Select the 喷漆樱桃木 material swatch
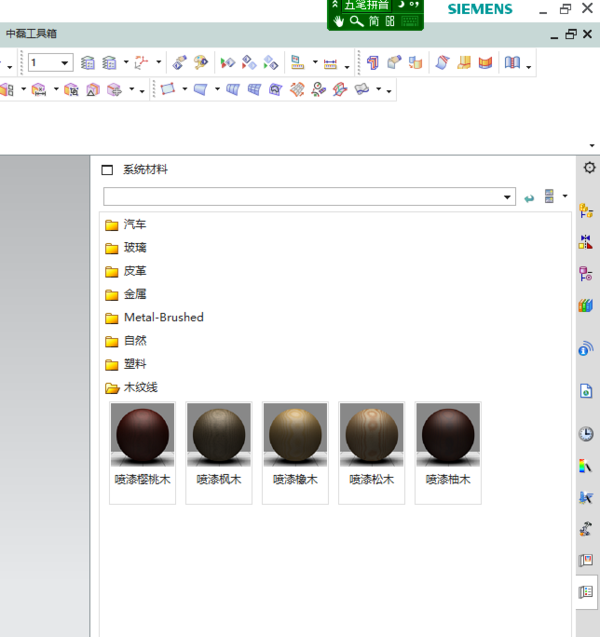 pyautogui.click(x=142, y=435)
